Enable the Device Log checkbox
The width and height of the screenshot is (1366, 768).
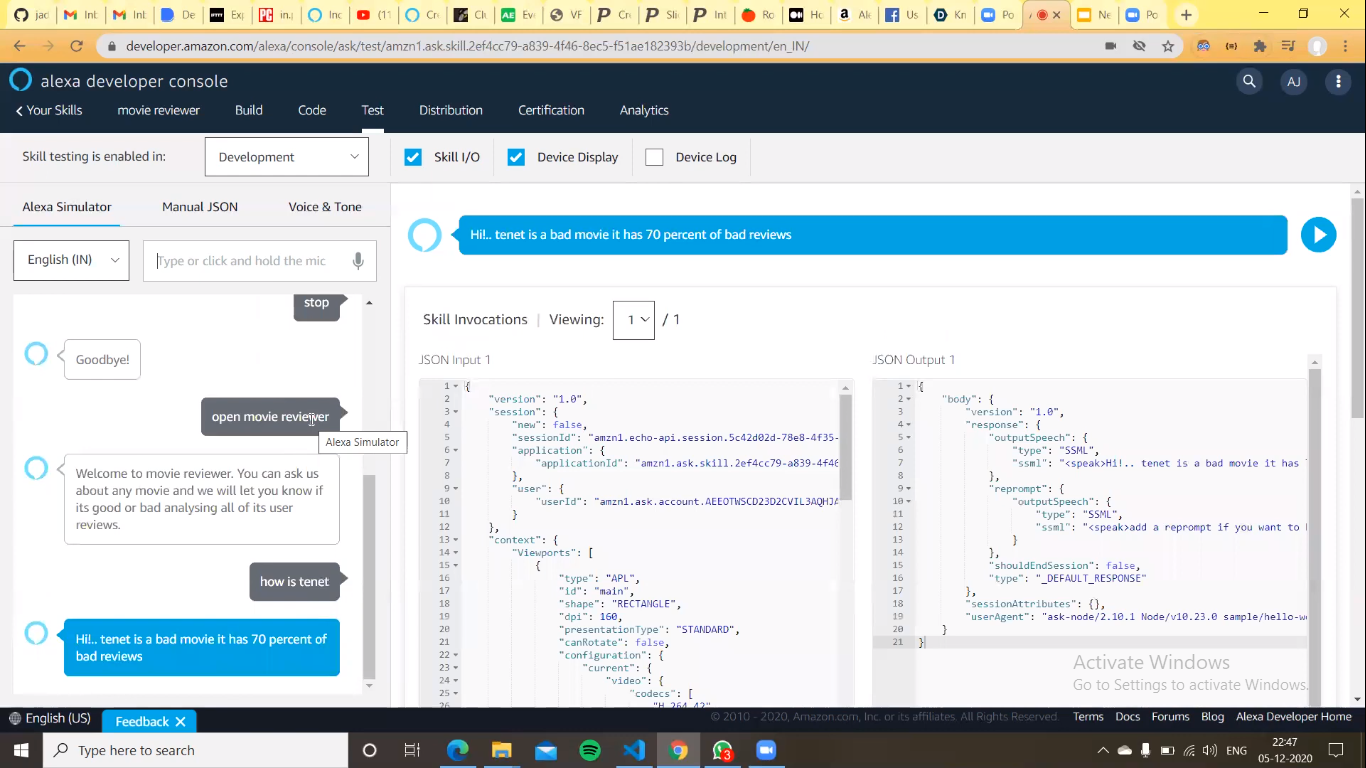point(654,157)
